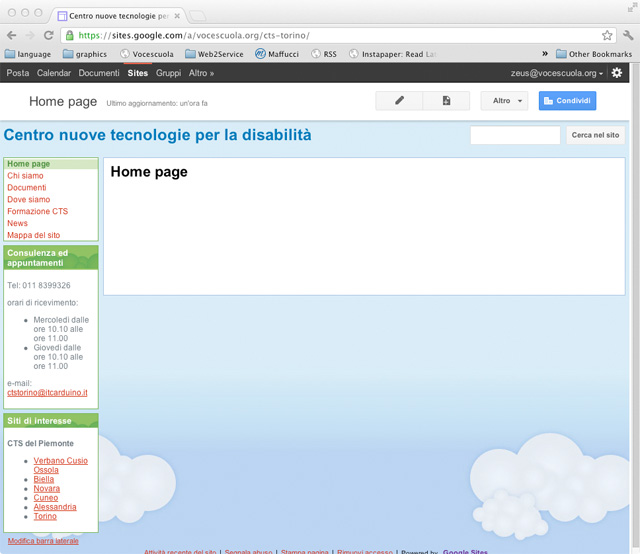Open the Formazione CTS sidebar link
The height and width of the screenshot is (554, 640).
37,212
